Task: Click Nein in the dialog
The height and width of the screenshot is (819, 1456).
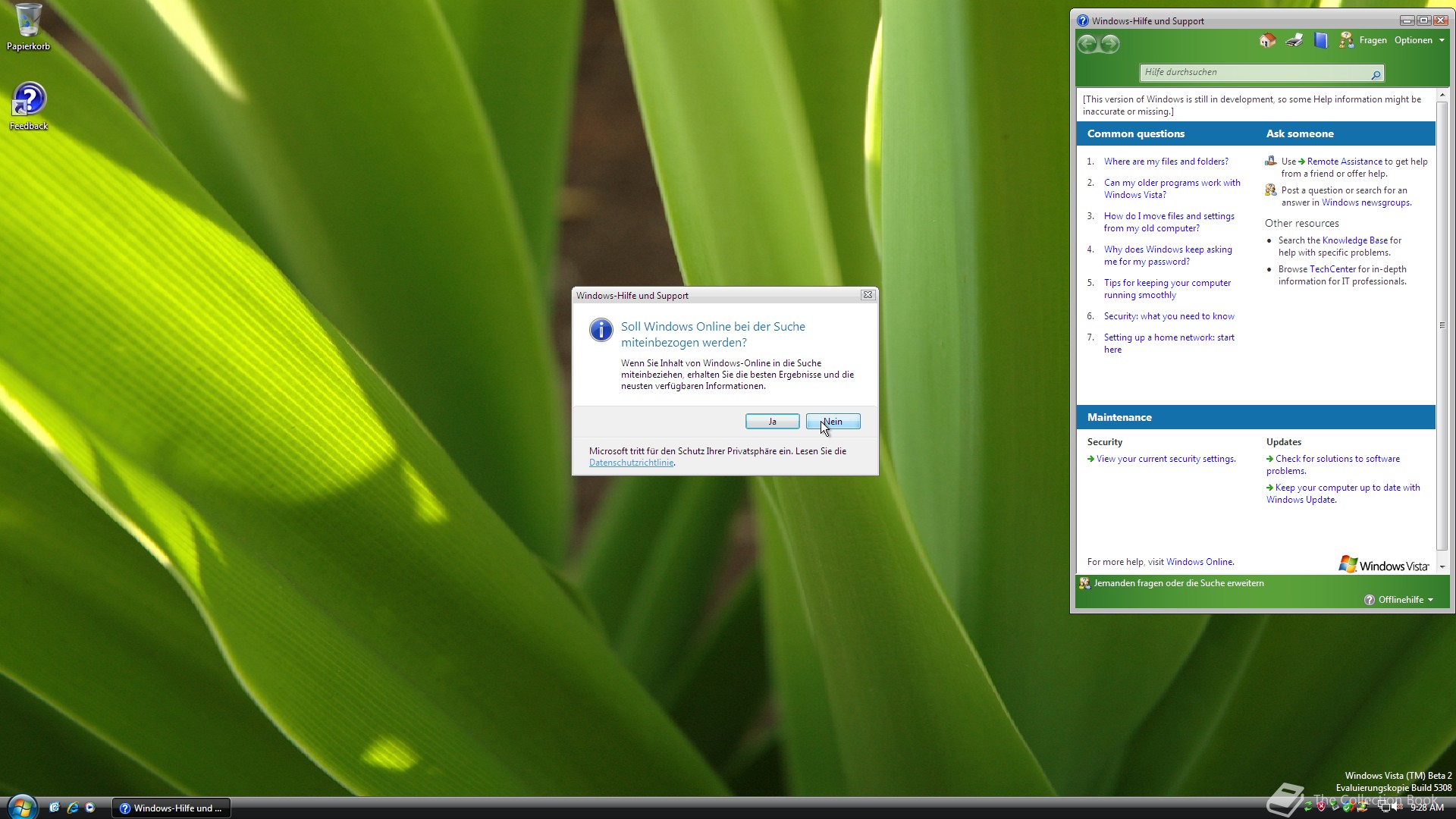Action: click(x=833, y=422)
